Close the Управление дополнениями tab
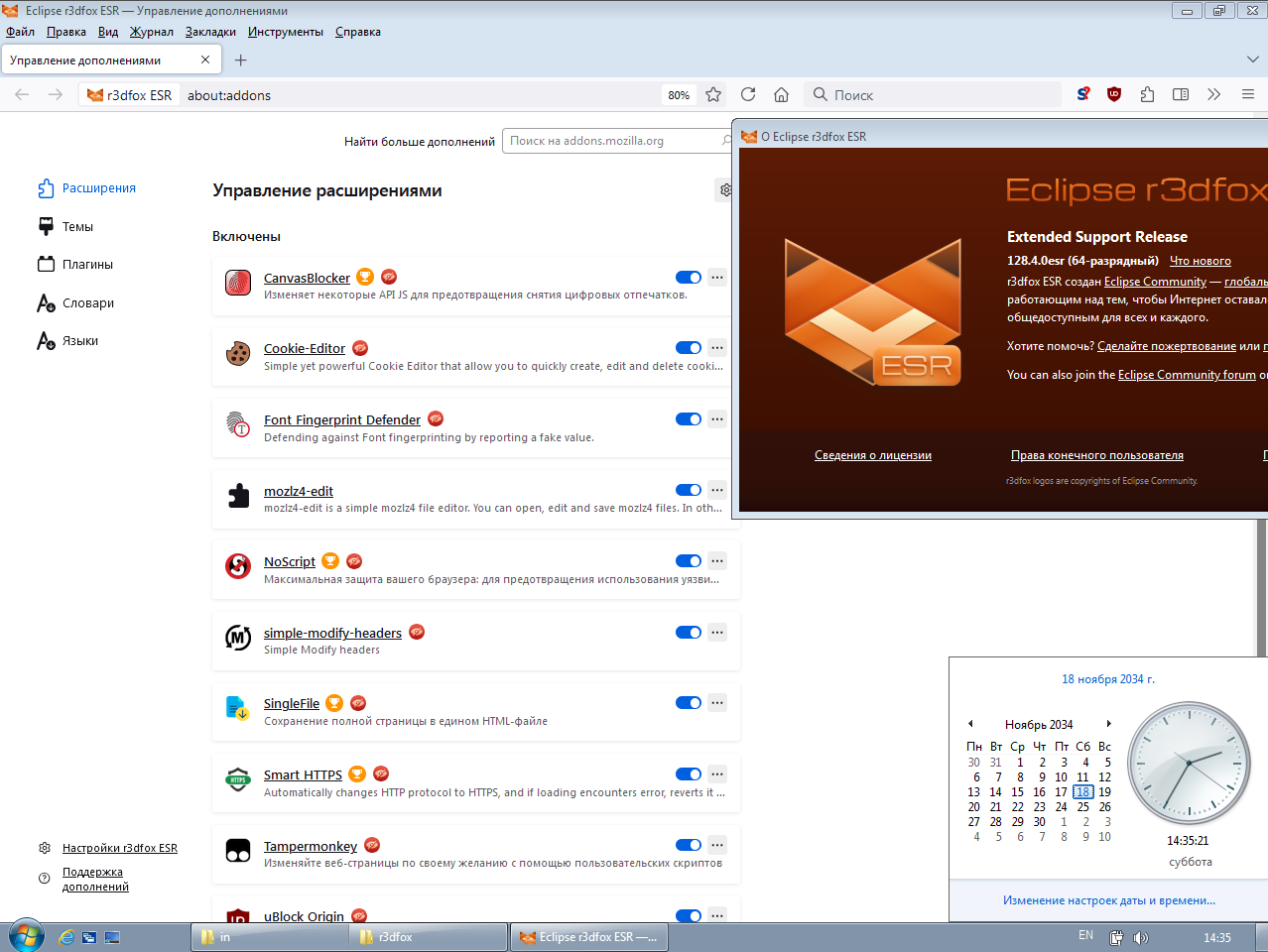The image size is (1268, 952). click(205, 59)
